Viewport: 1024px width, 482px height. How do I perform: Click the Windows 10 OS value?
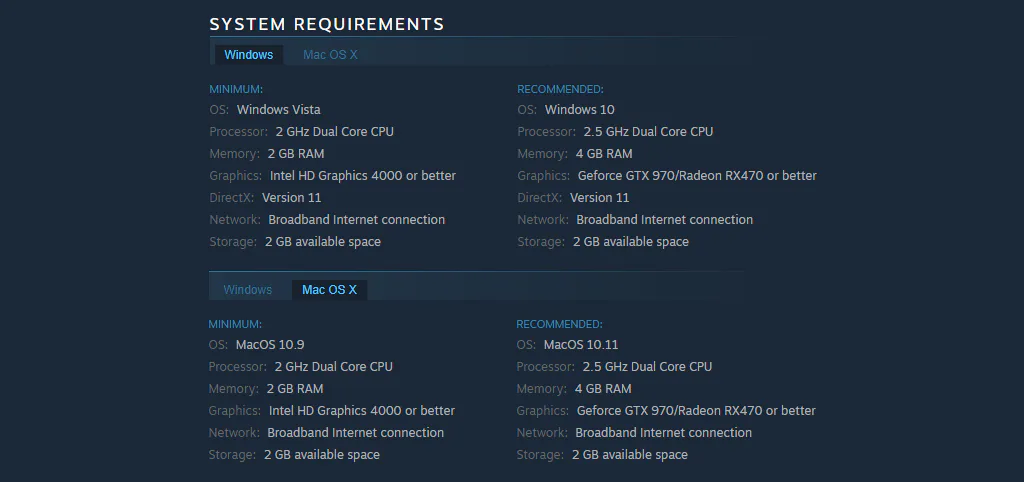(579, 110)
